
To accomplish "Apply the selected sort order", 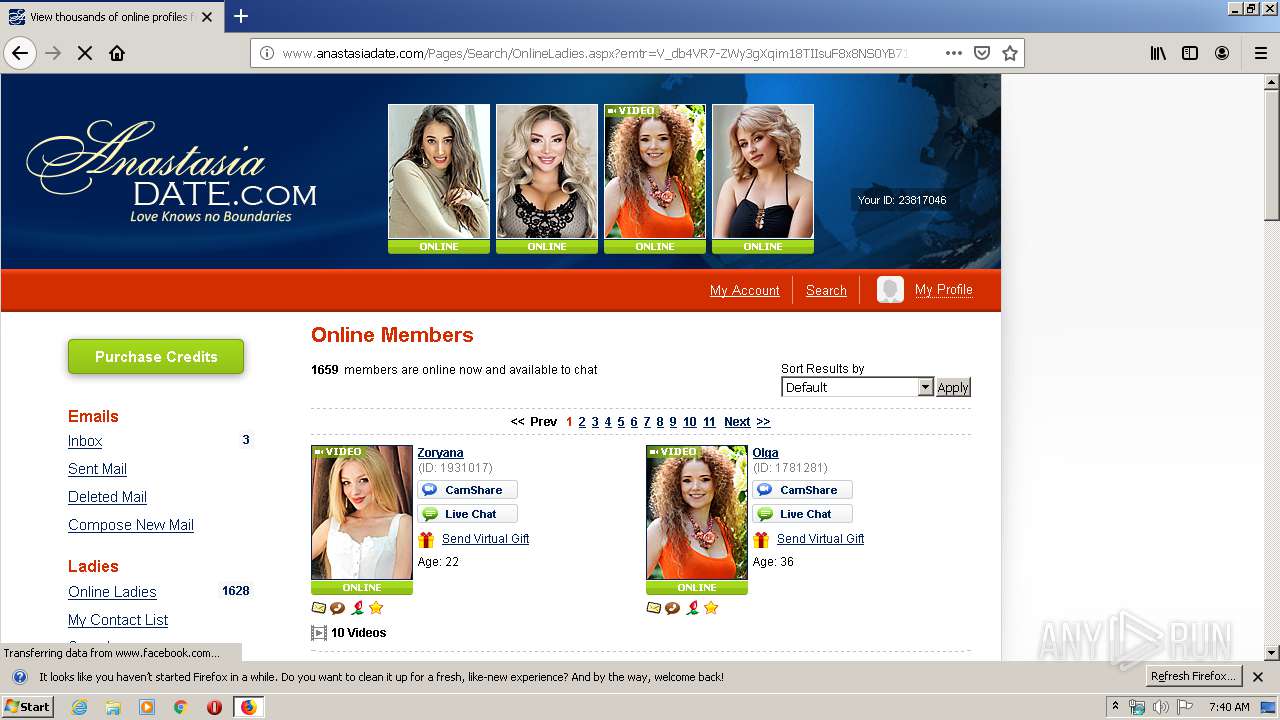I will 953,387.
